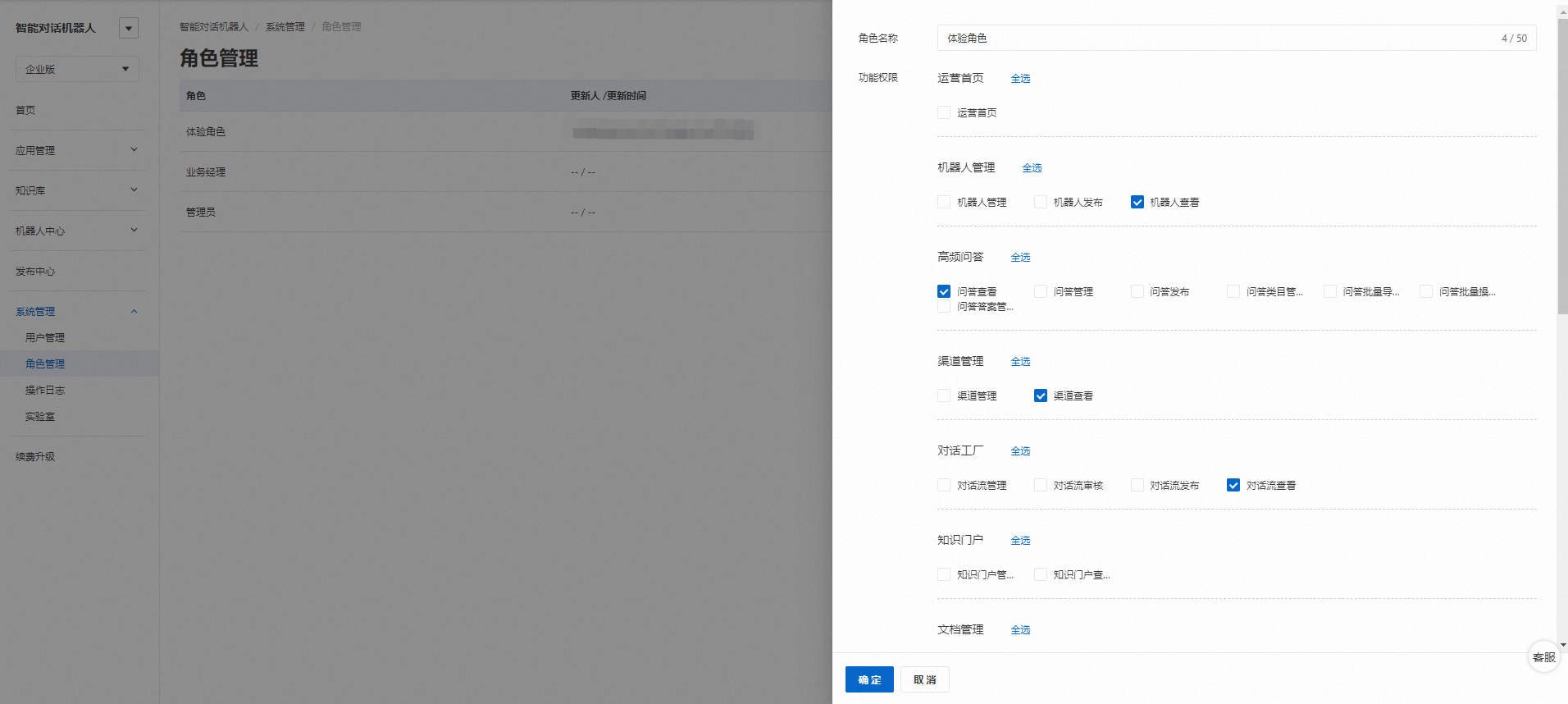The height and width of the screenshot is (704, 1568).
Task: Select all under 文档管理 section
Action: pos(1020,629)
